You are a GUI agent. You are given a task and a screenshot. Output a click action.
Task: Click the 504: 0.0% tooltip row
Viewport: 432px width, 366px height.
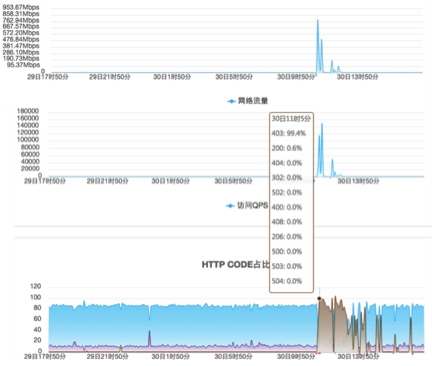point(287,281)
